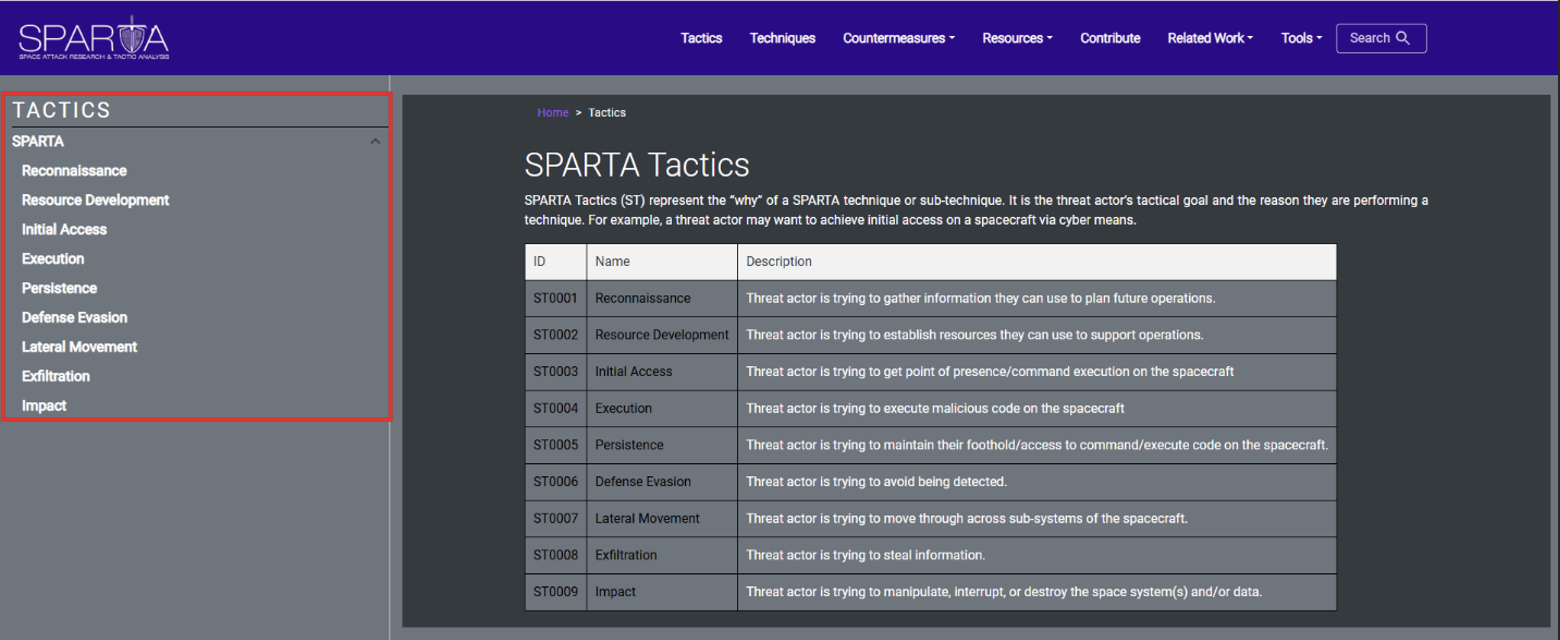Click the ST0003 table cell
This screenshot has height=640, width=1560.
tap(556, 372)
